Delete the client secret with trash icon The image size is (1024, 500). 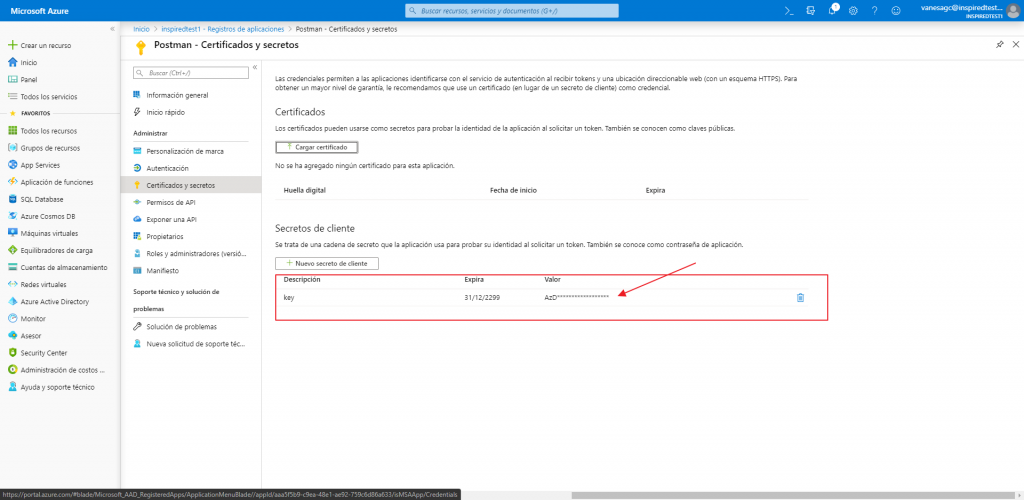(800, 297)
